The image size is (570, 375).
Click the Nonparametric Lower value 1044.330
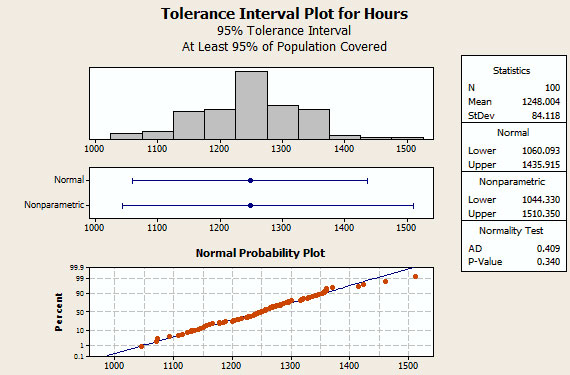(x=541, y=199)
